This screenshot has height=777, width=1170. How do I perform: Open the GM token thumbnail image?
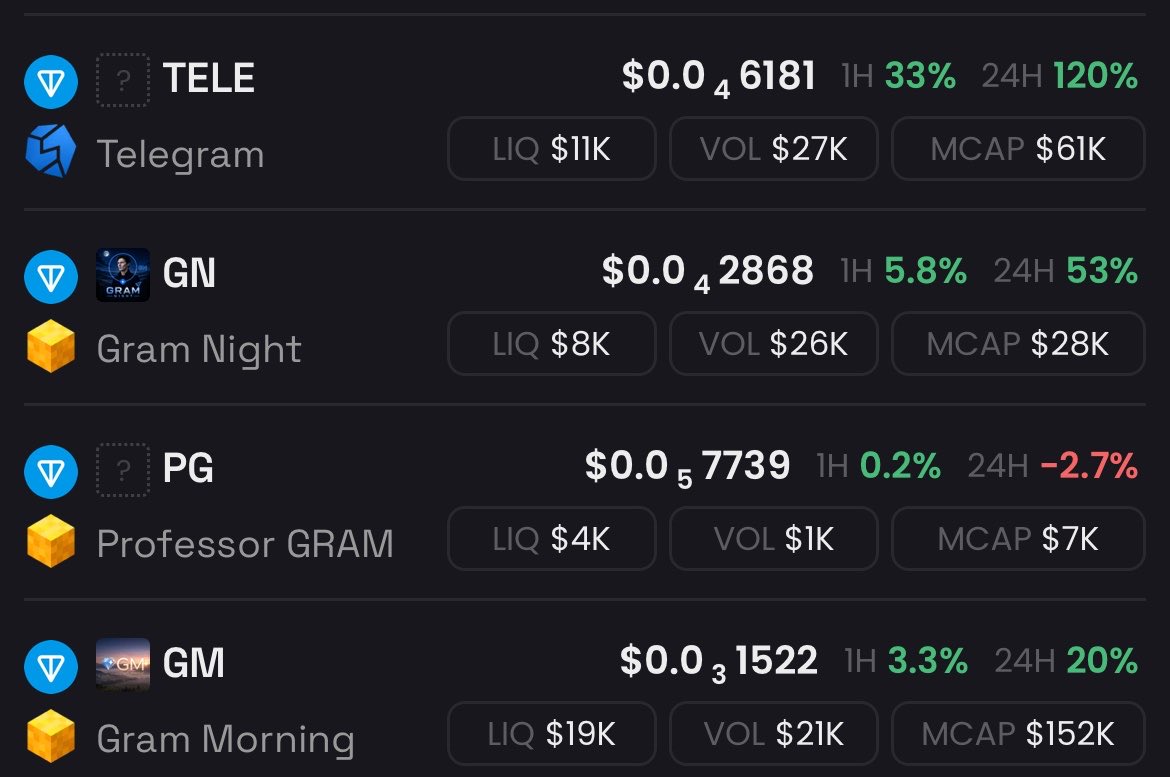point(123,664)
